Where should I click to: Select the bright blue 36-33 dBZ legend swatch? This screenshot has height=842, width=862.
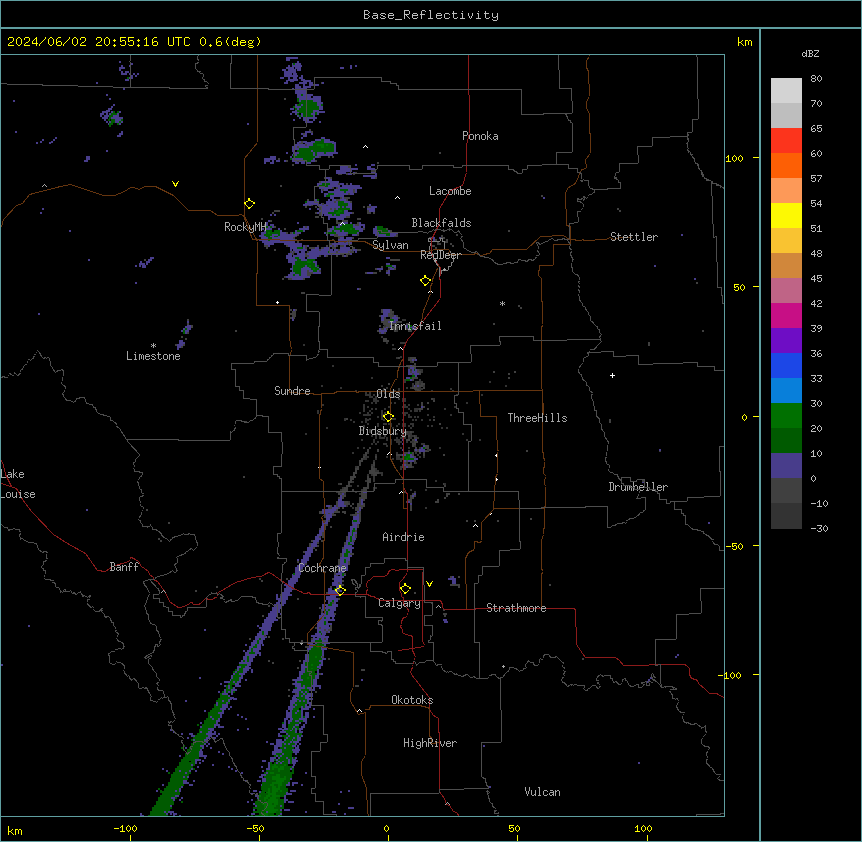tap(786, 365)
